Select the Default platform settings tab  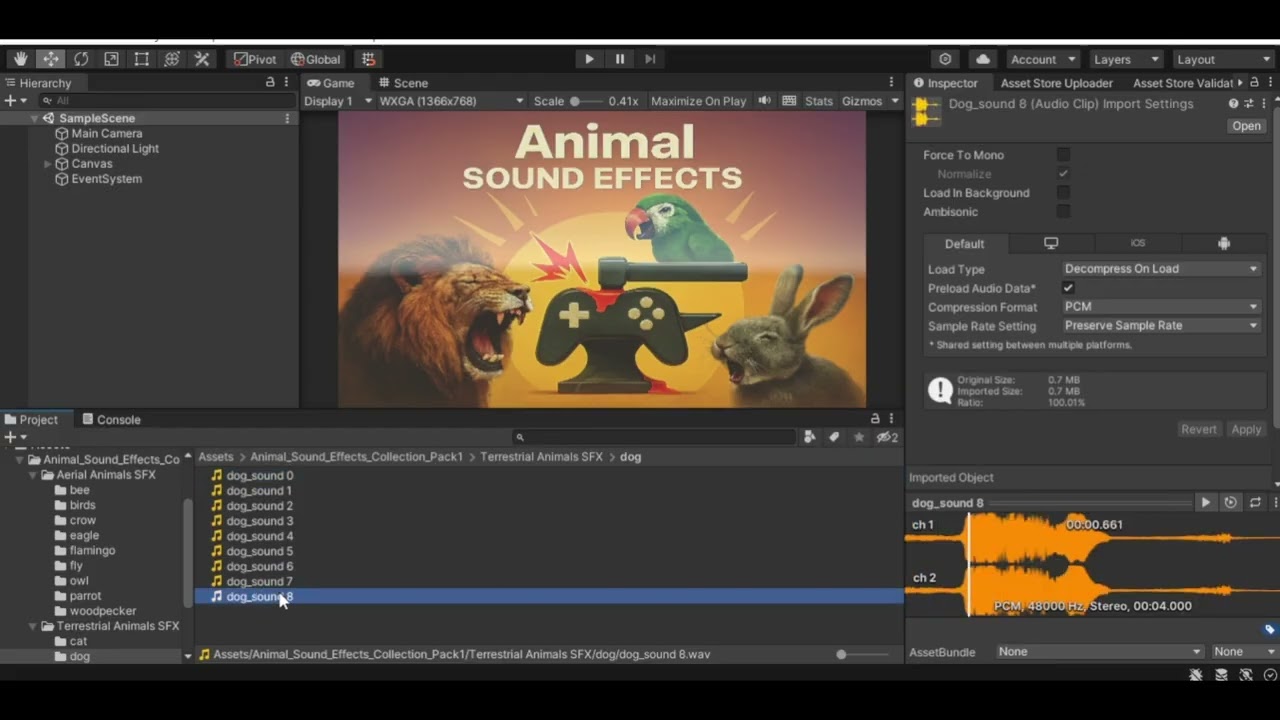(x=964, y=243)
